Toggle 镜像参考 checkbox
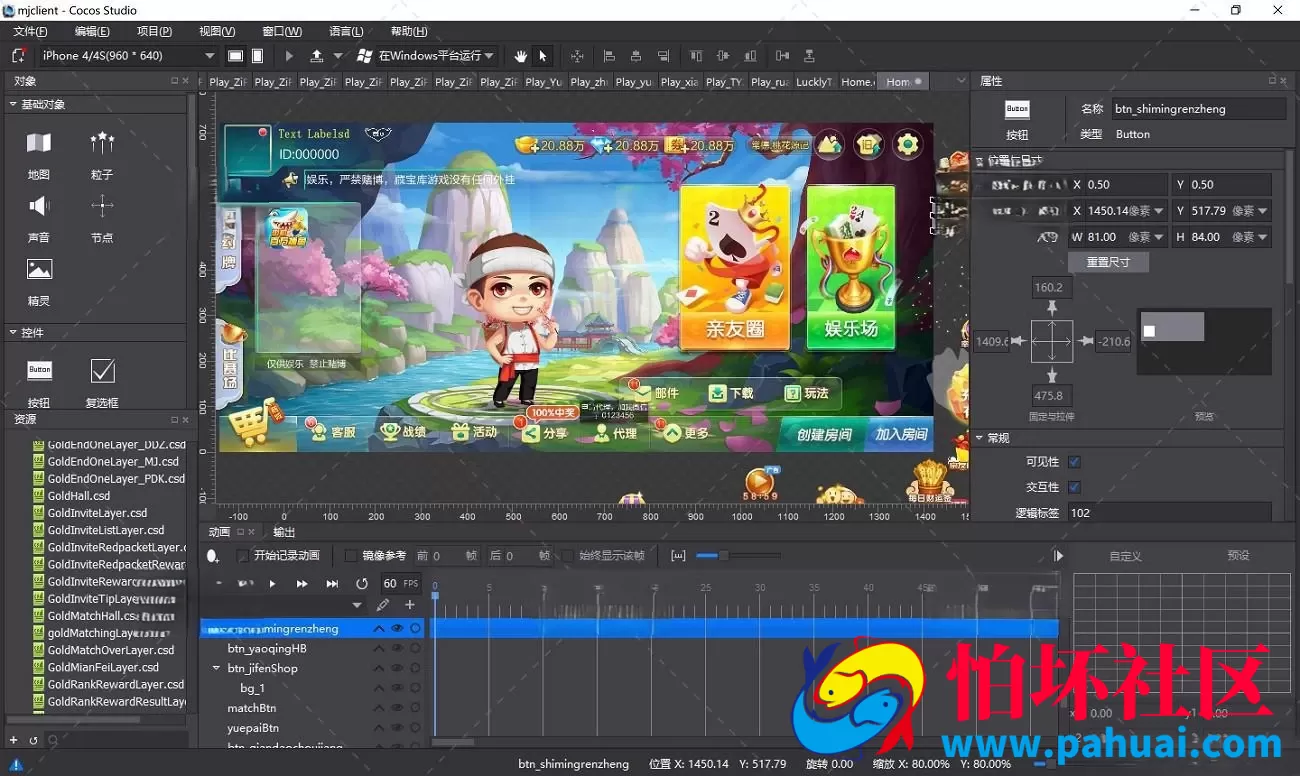This screenshot has width=1300, height=776. 350,555
